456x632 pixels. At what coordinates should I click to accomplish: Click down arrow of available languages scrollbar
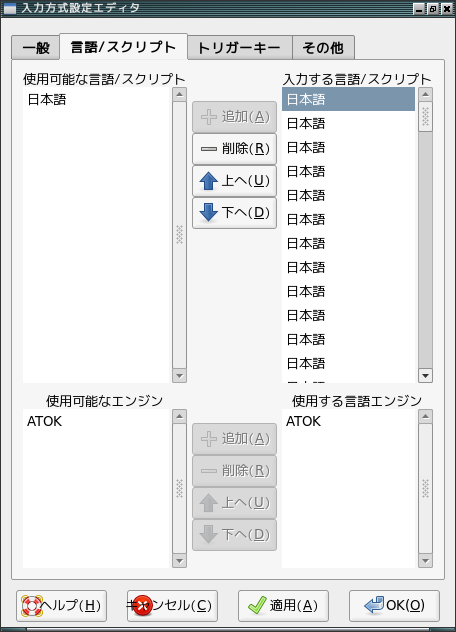tap(179, 376)
